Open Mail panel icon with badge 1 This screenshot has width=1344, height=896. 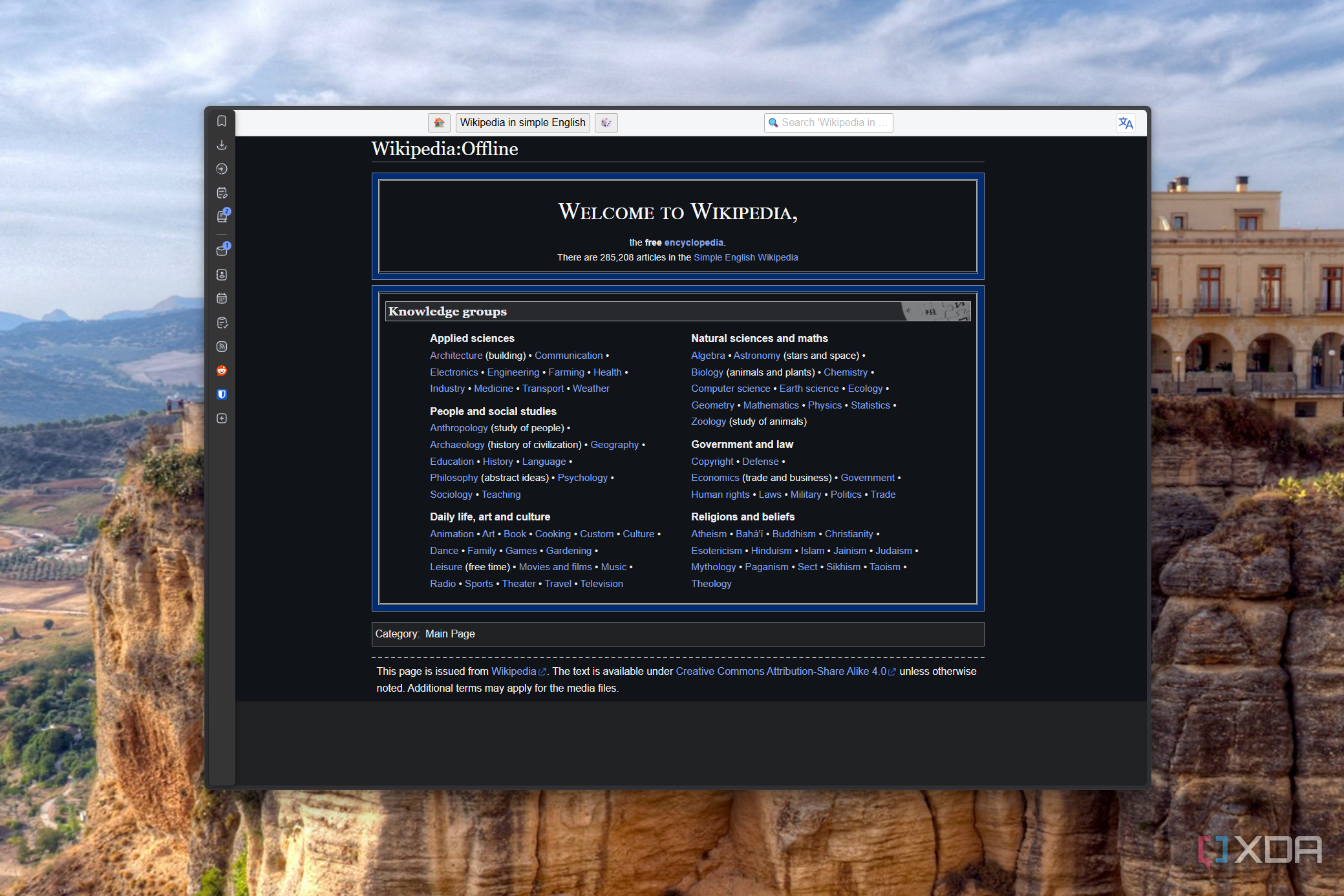pyautogui.click(x=222, y=251)
